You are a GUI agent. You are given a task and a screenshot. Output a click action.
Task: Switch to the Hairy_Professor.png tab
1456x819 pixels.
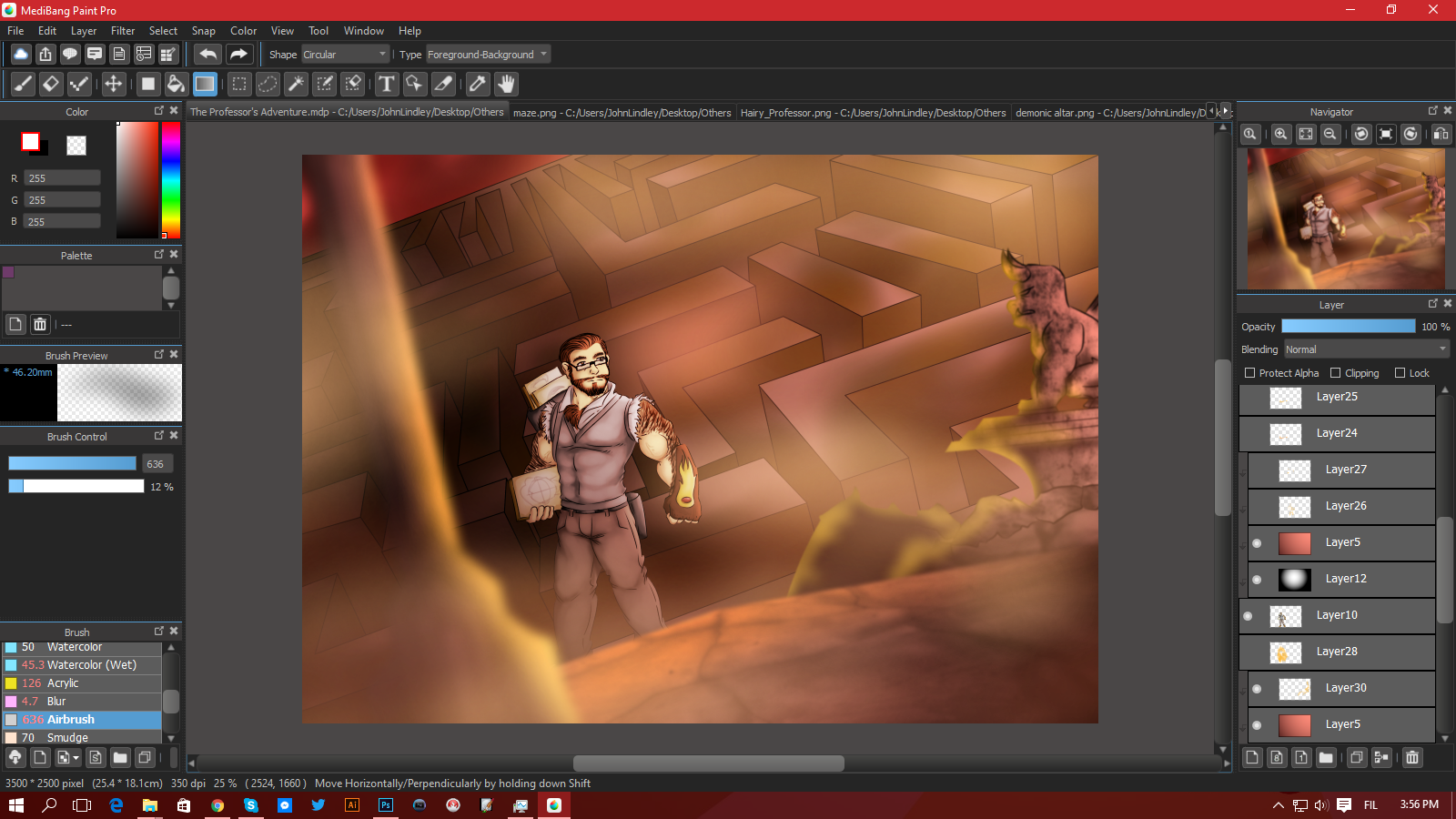[x=874, y=113]
